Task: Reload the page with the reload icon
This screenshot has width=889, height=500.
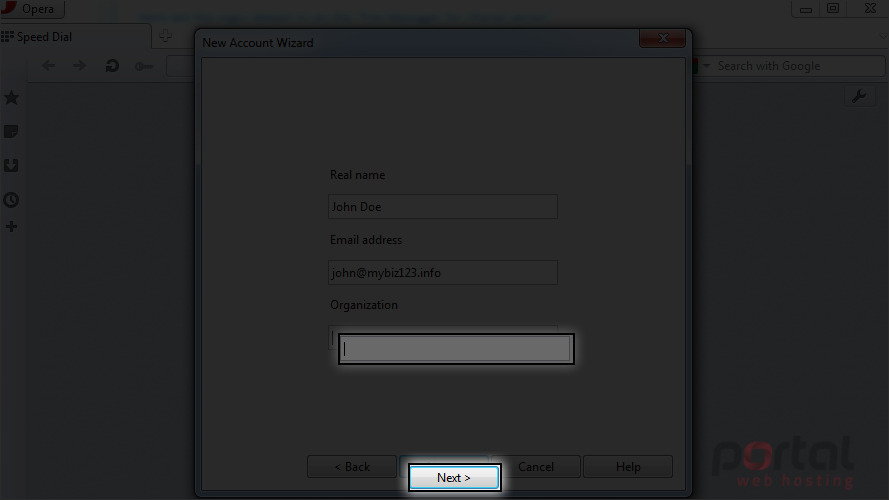Action: (112, 66)
